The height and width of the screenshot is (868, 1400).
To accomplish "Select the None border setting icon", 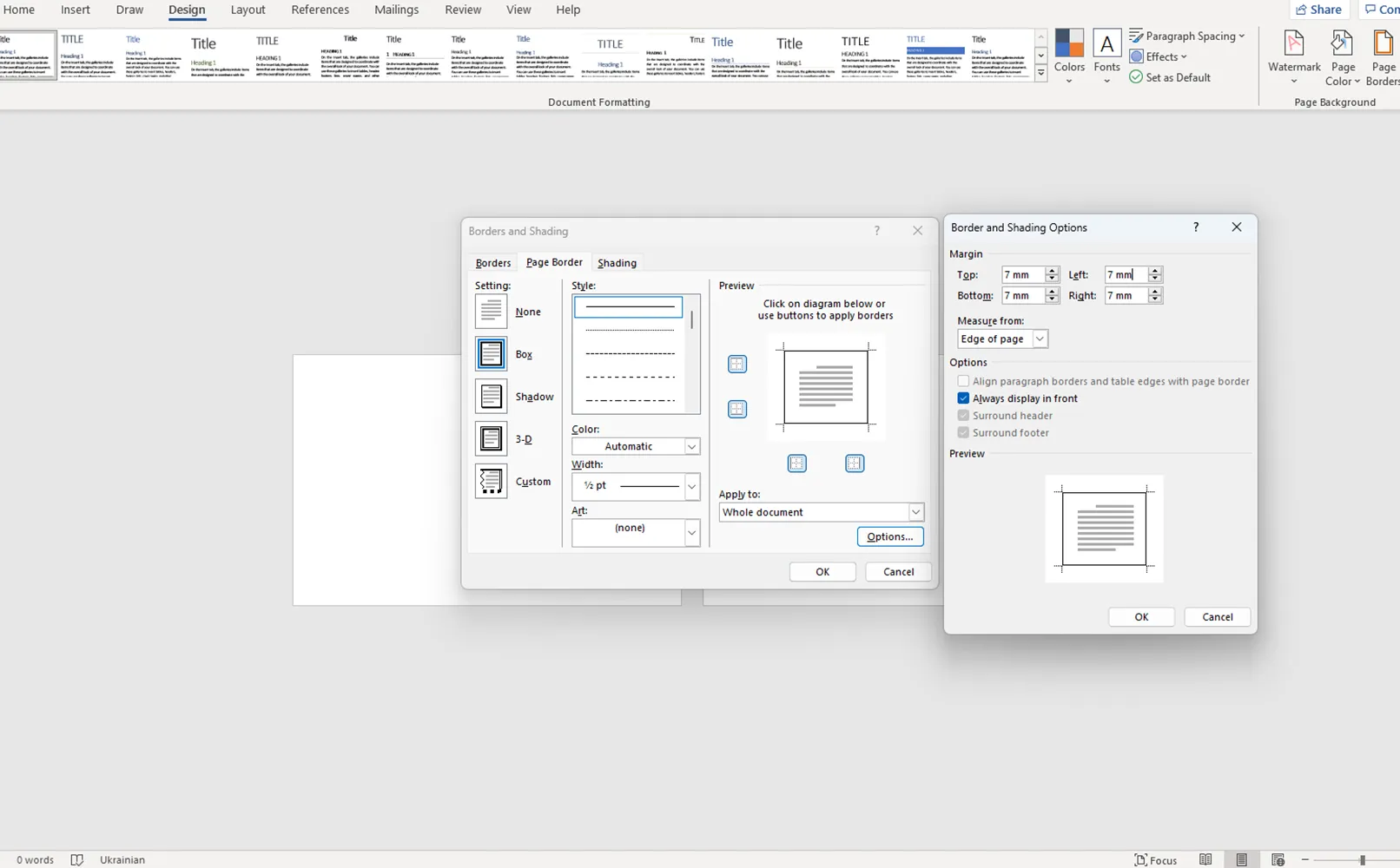I will click(x=491, y=311).
